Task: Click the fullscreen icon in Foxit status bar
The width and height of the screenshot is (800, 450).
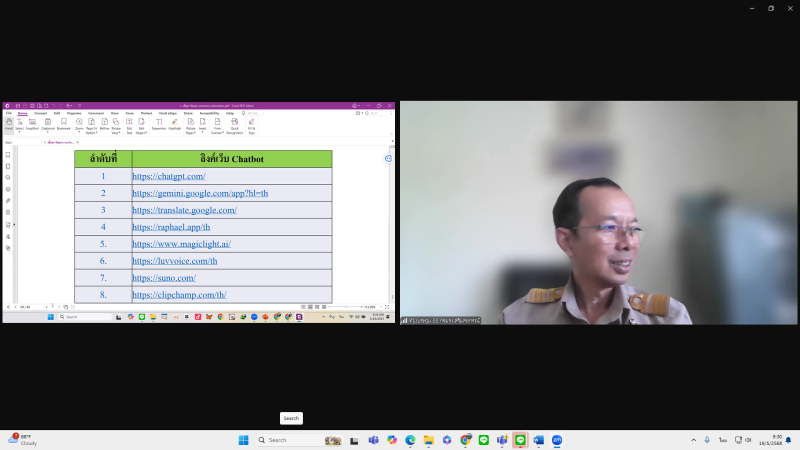Action: click(x=387, y=307)
